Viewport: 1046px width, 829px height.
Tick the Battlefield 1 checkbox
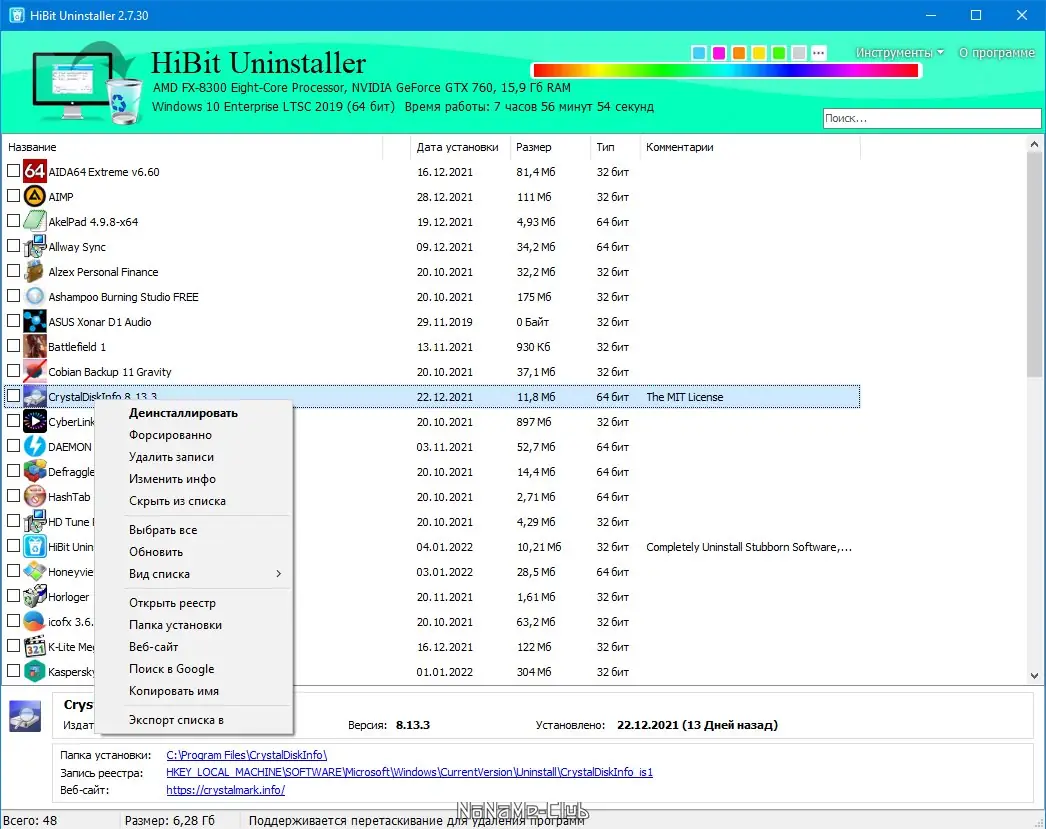13,345
